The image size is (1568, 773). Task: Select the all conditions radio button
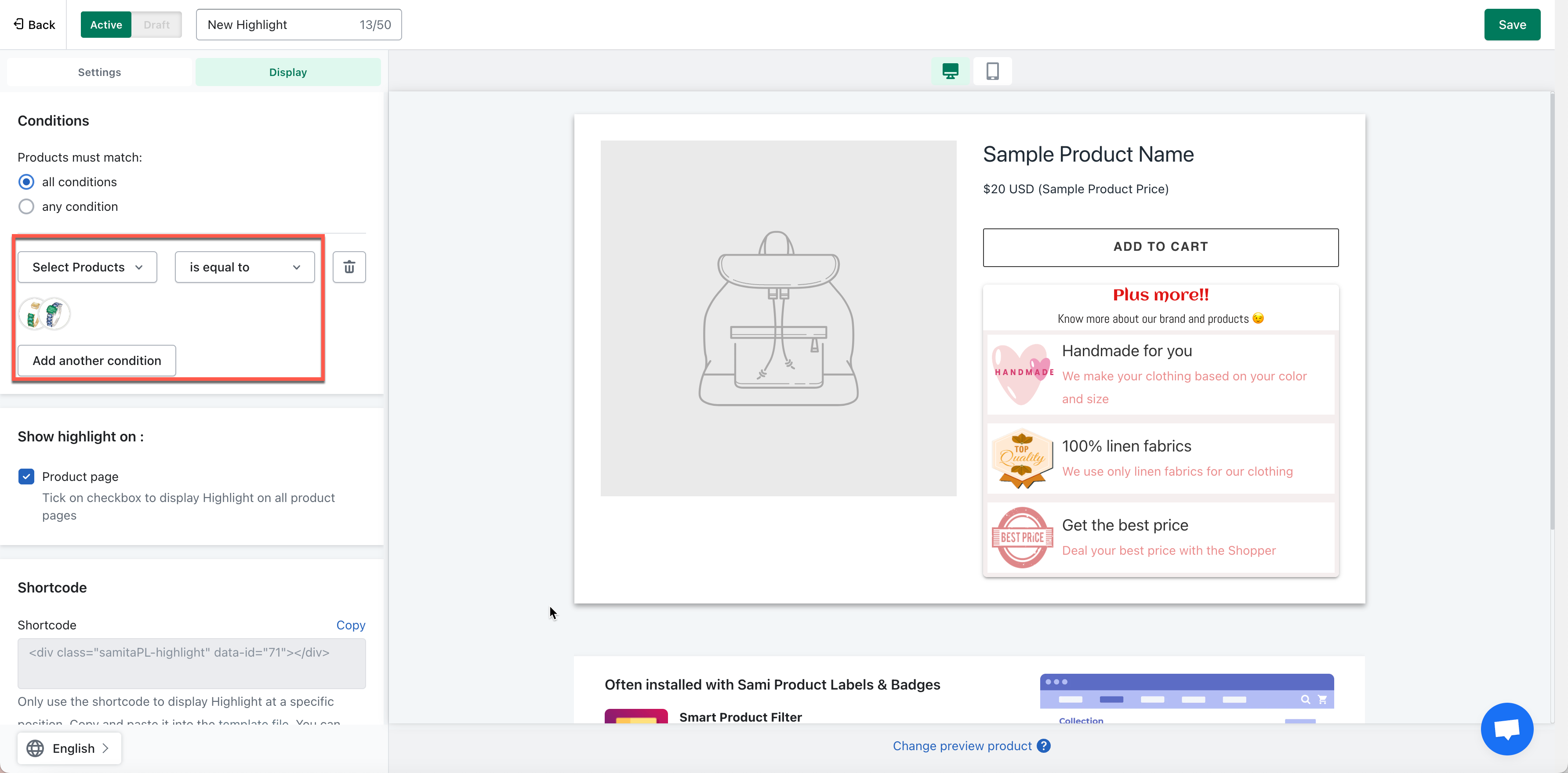click(26, 182)
